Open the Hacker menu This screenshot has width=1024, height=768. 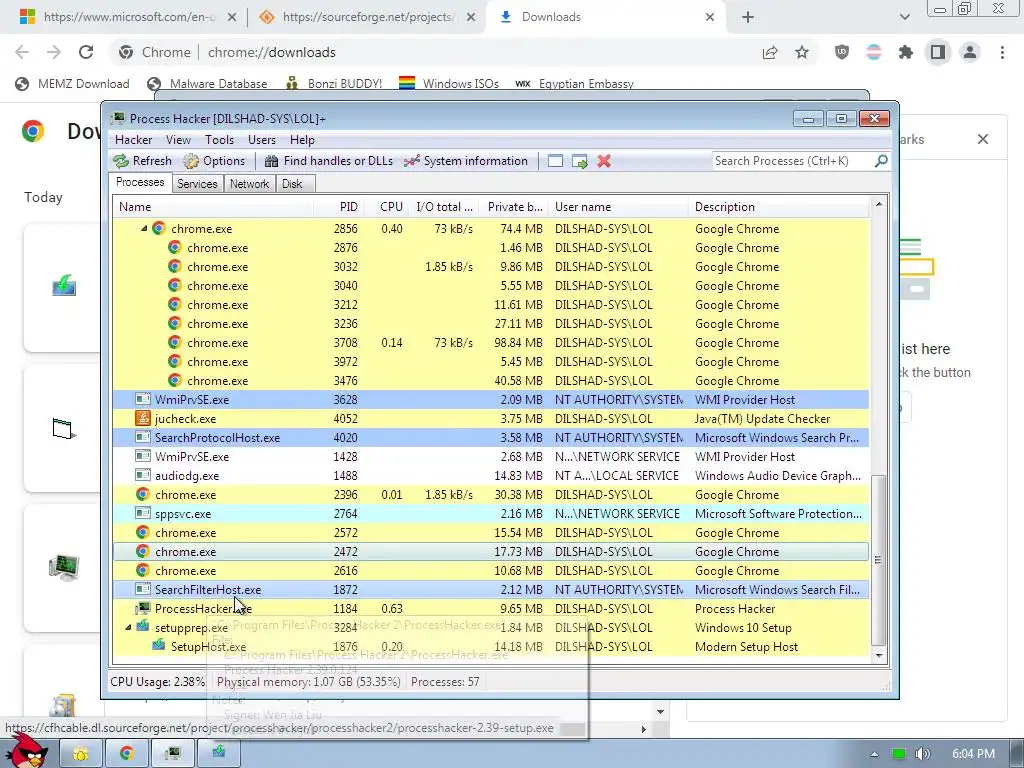133,140
